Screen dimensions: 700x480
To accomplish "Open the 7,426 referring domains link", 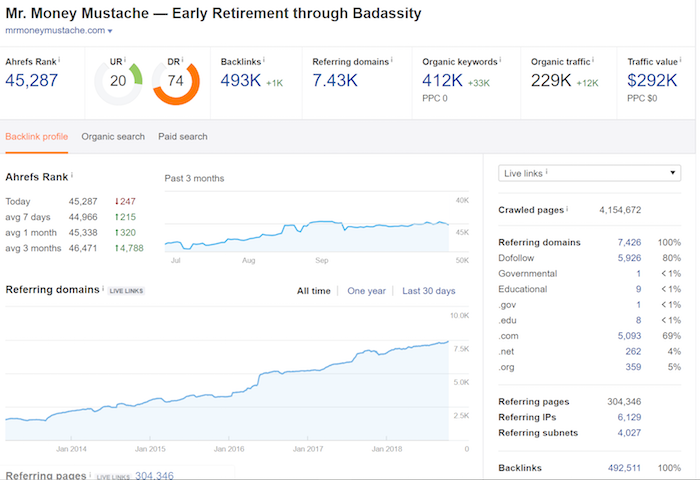I will (x=629, y=242).
